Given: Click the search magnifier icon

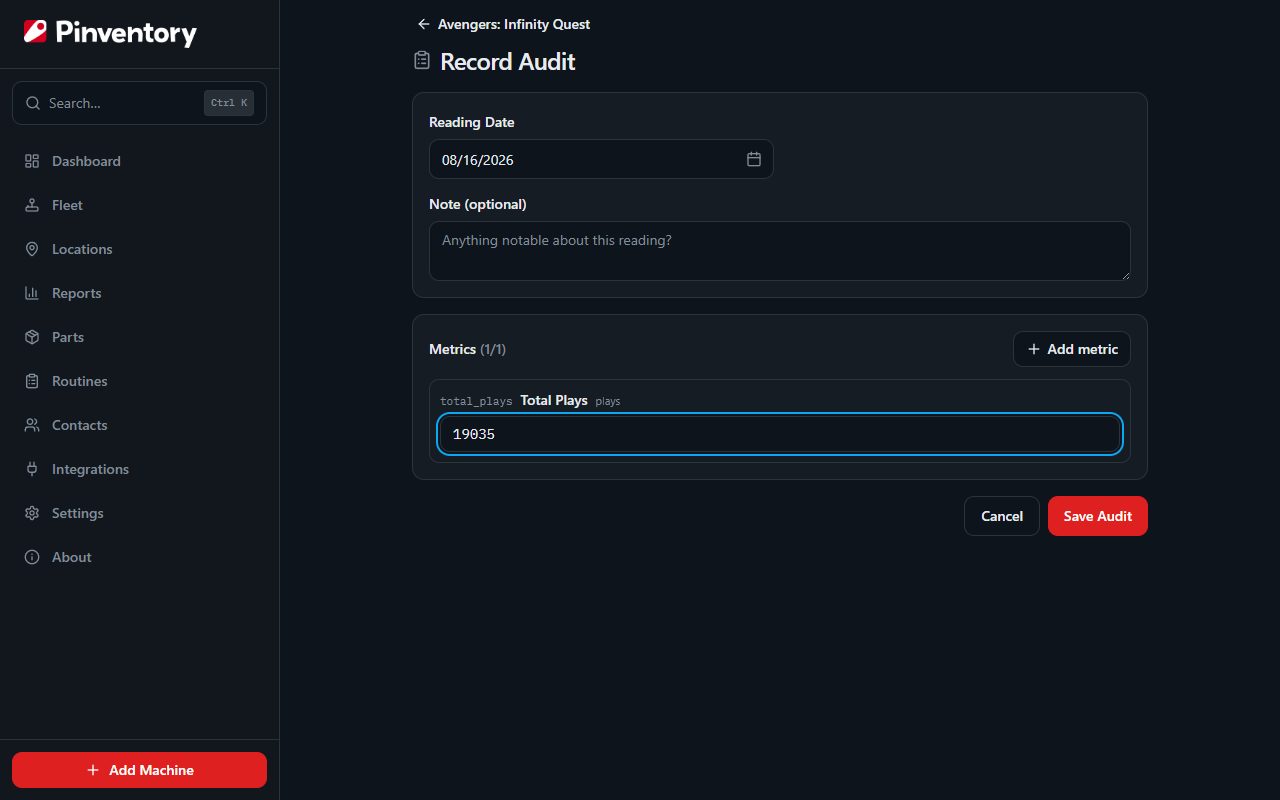Looking at the screenshot, I should [x=33, y=103].
